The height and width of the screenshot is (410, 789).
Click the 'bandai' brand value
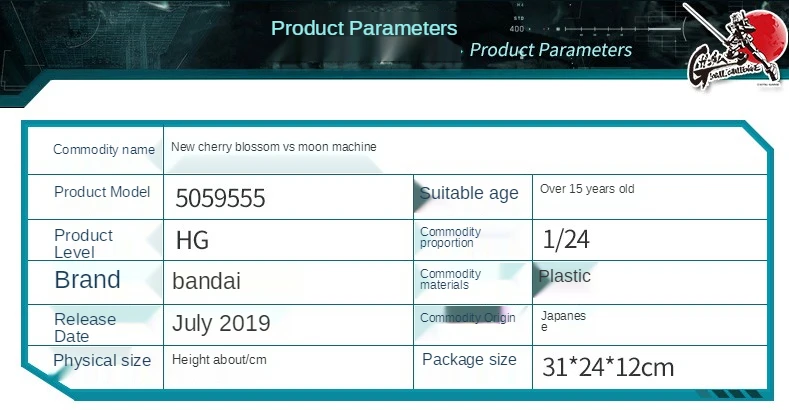pyautogui.click(x=206, y=281)
